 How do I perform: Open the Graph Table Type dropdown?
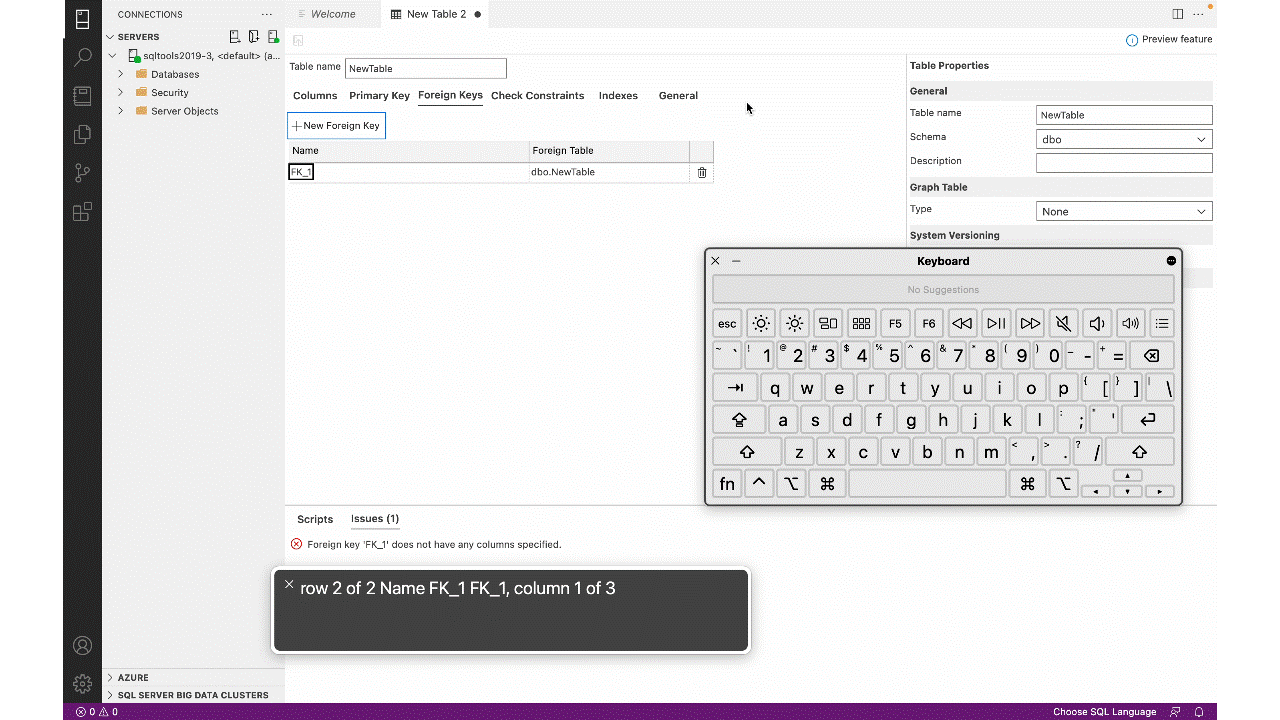(x=1123, y=211)
